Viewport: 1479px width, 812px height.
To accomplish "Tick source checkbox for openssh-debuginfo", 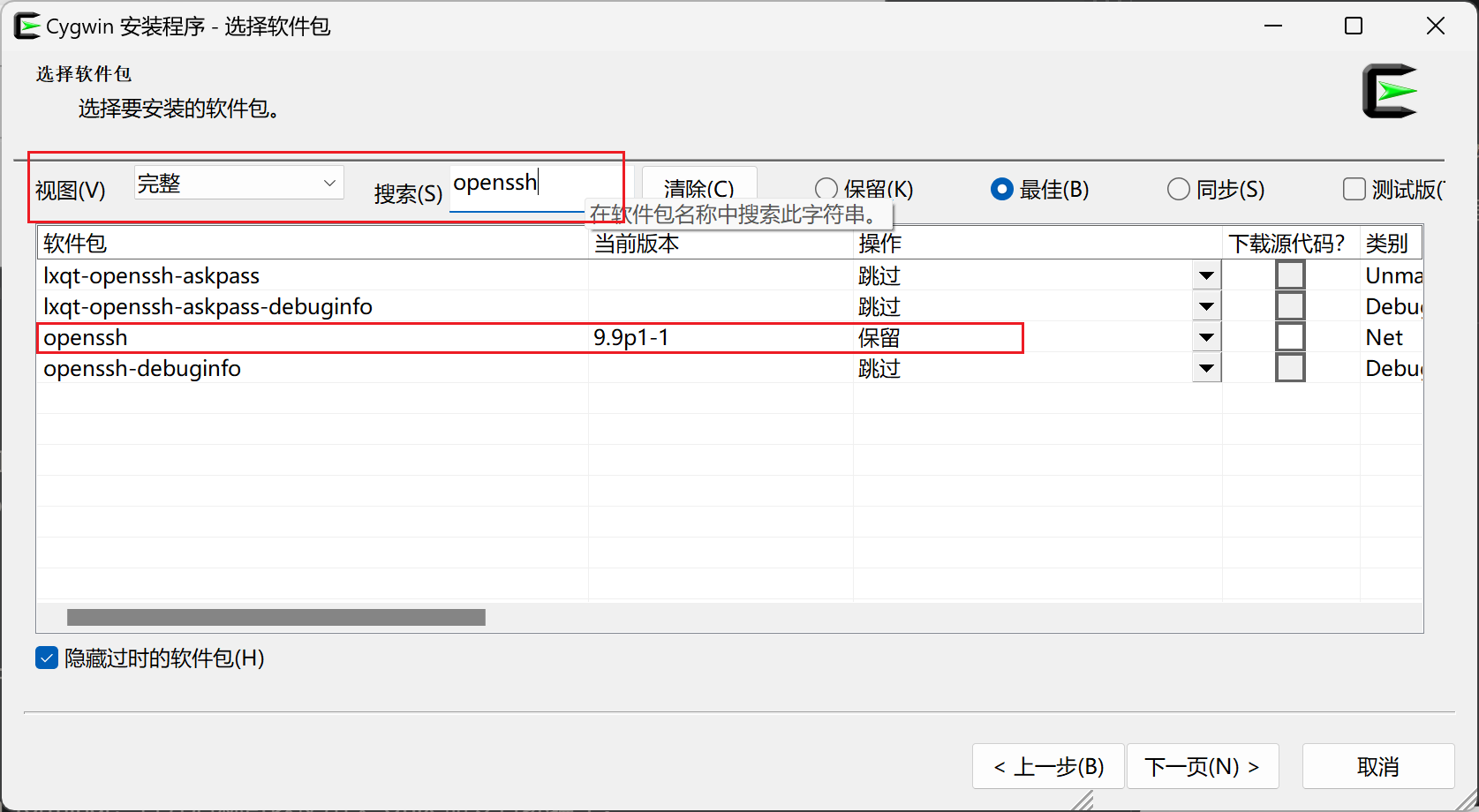I will click(x=1290, y=368).
